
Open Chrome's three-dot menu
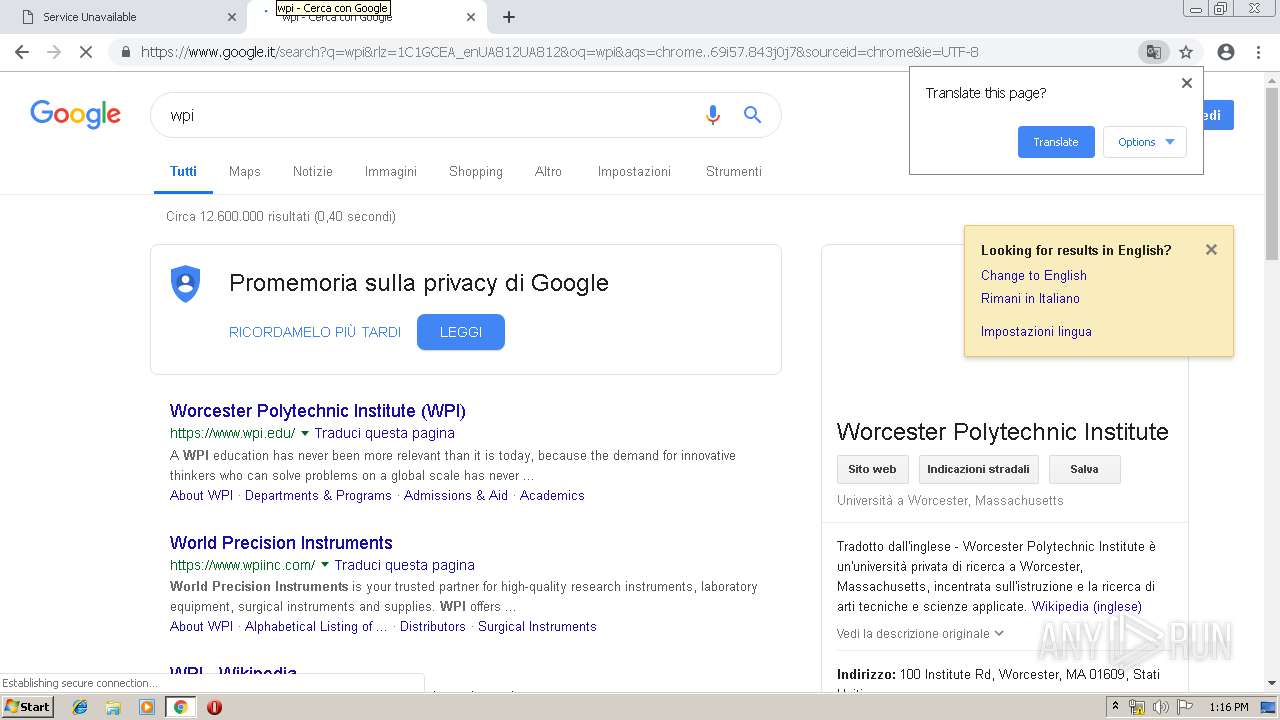pos(1258,52)
